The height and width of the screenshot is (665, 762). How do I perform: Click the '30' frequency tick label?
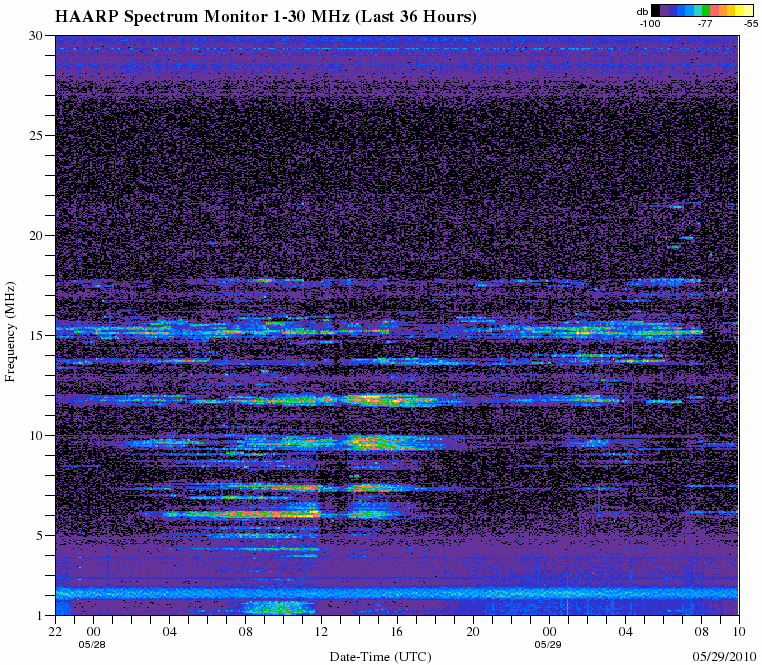click(36, 36)
